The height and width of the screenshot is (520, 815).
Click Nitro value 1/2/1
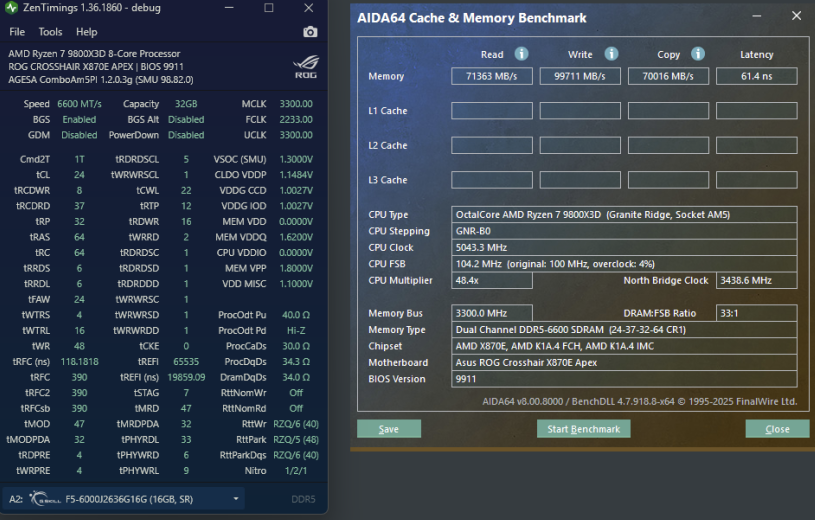point(296,471)
